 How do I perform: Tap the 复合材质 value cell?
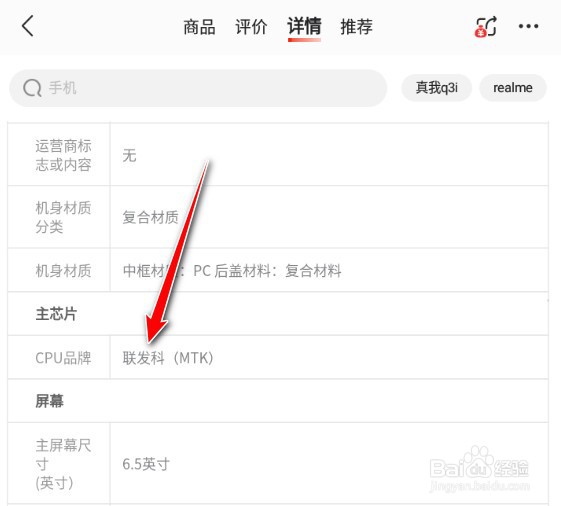pyautogui.click(x=329, y=217)
